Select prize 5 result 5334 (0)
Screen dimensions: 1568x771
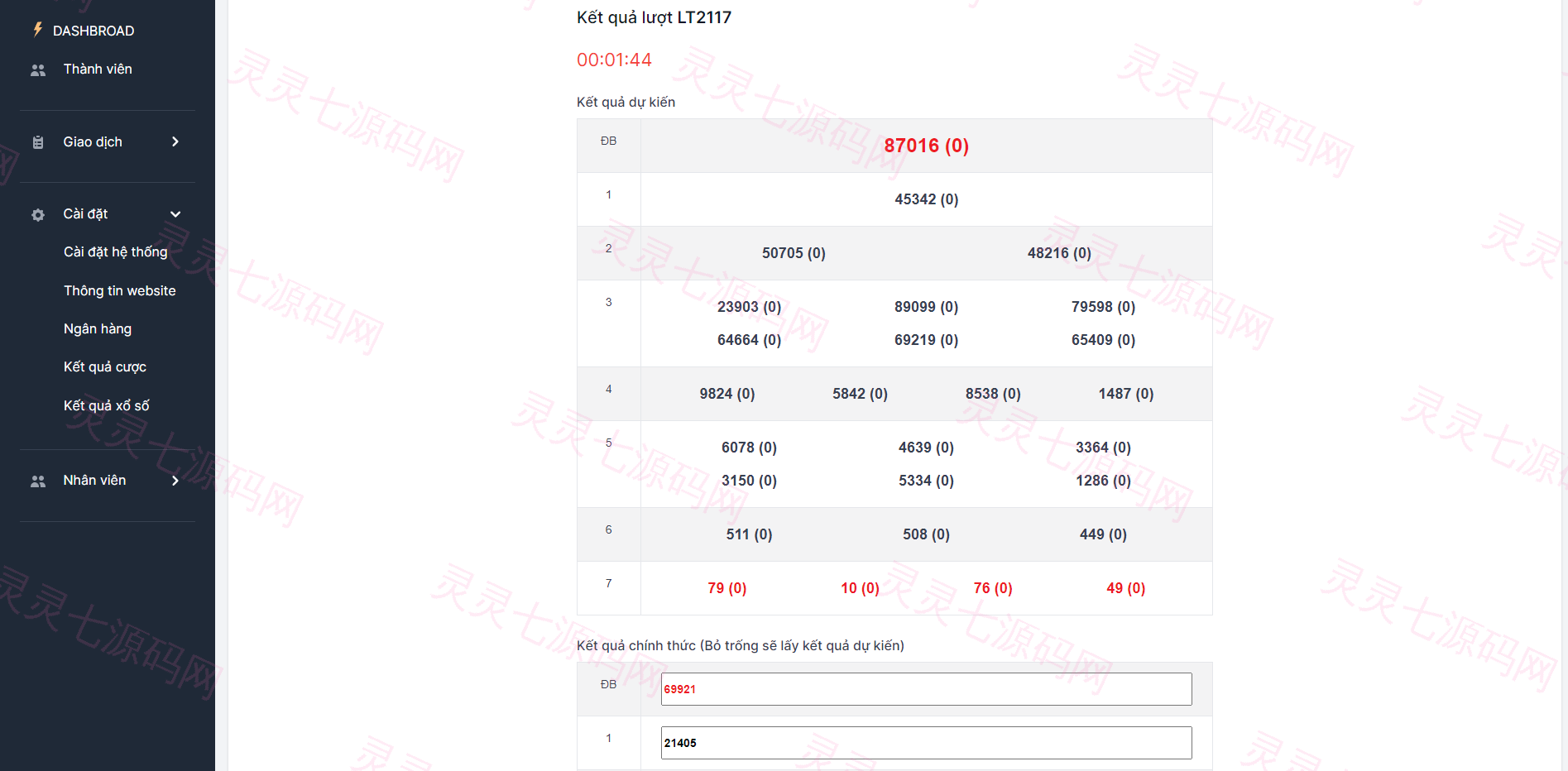pyautogui.click(x=926, y=481)
